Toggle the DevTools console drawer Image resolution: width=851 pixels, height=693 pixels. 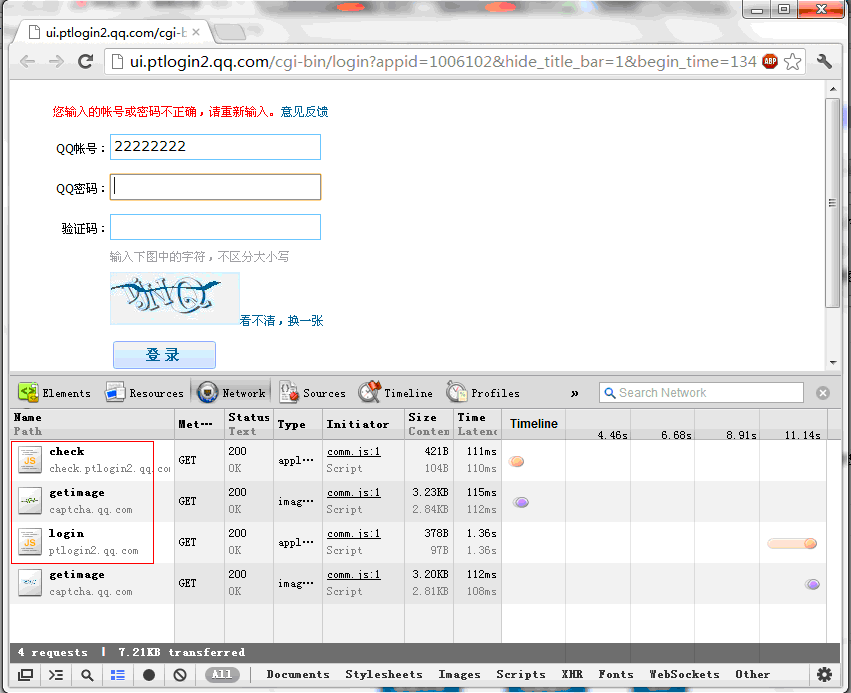coord(56,675)
